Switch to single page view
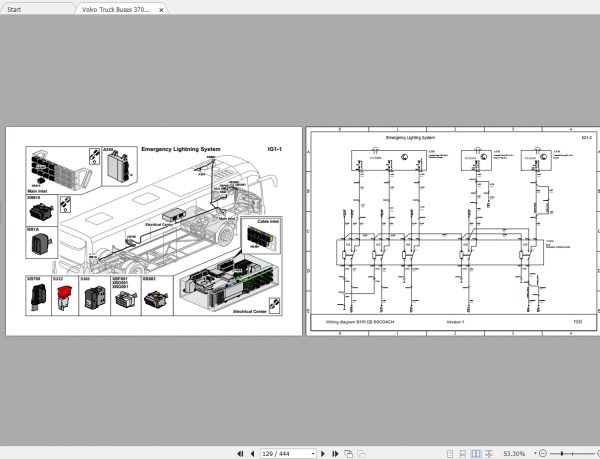The width and height of the screenshot is (600, 459). 450,454
